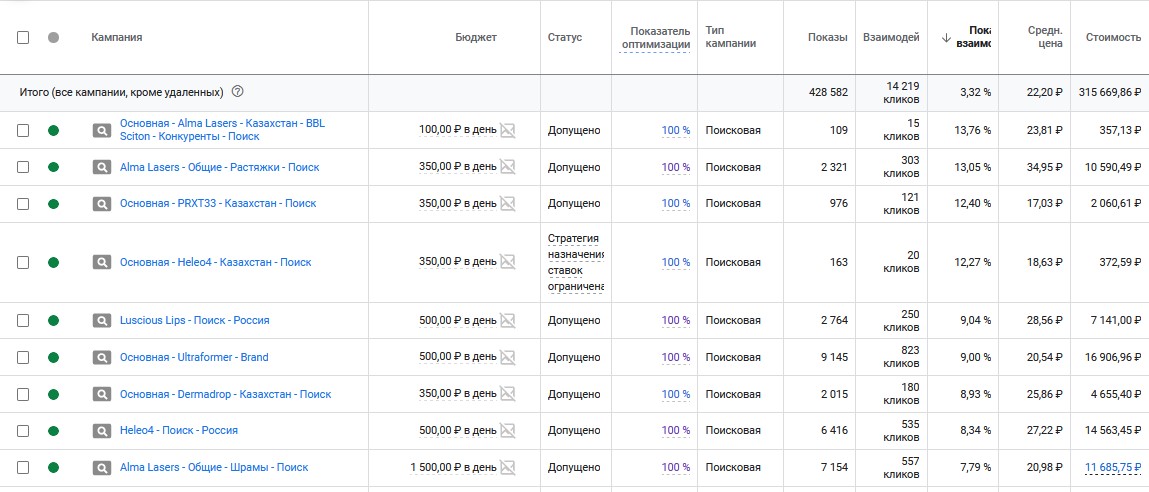Screen dimensions: 1149x492
Task: Click the budget chart icon for the 1 500,00 ₽ budget
Action: [507, 467]
